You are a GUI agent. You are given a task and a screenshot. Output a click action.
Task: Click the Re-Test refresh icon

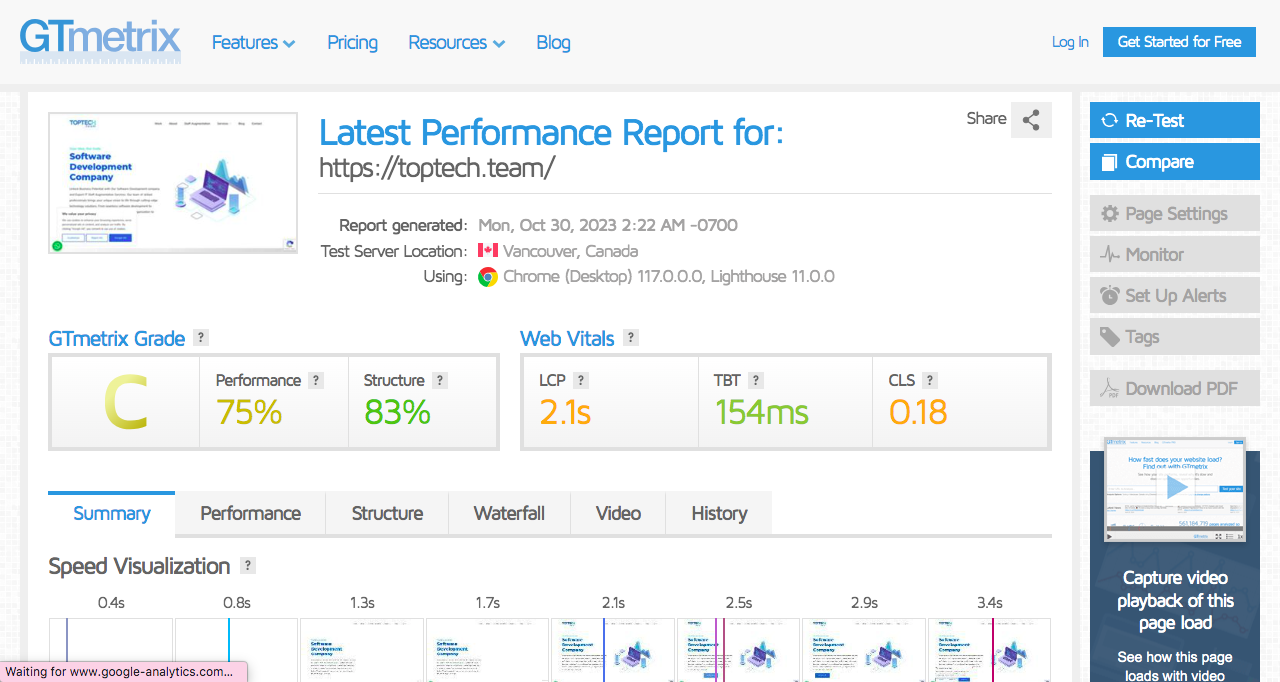point(1109,121)
